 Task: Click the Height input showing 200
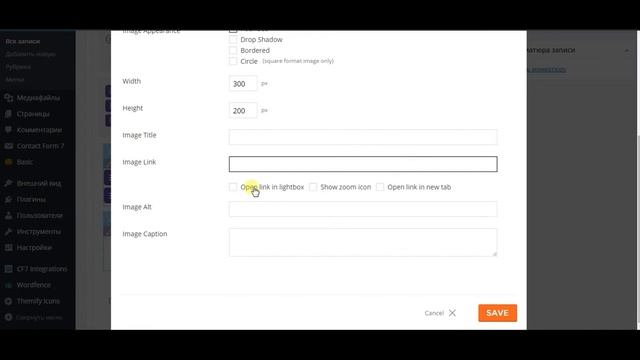point(243,111)
